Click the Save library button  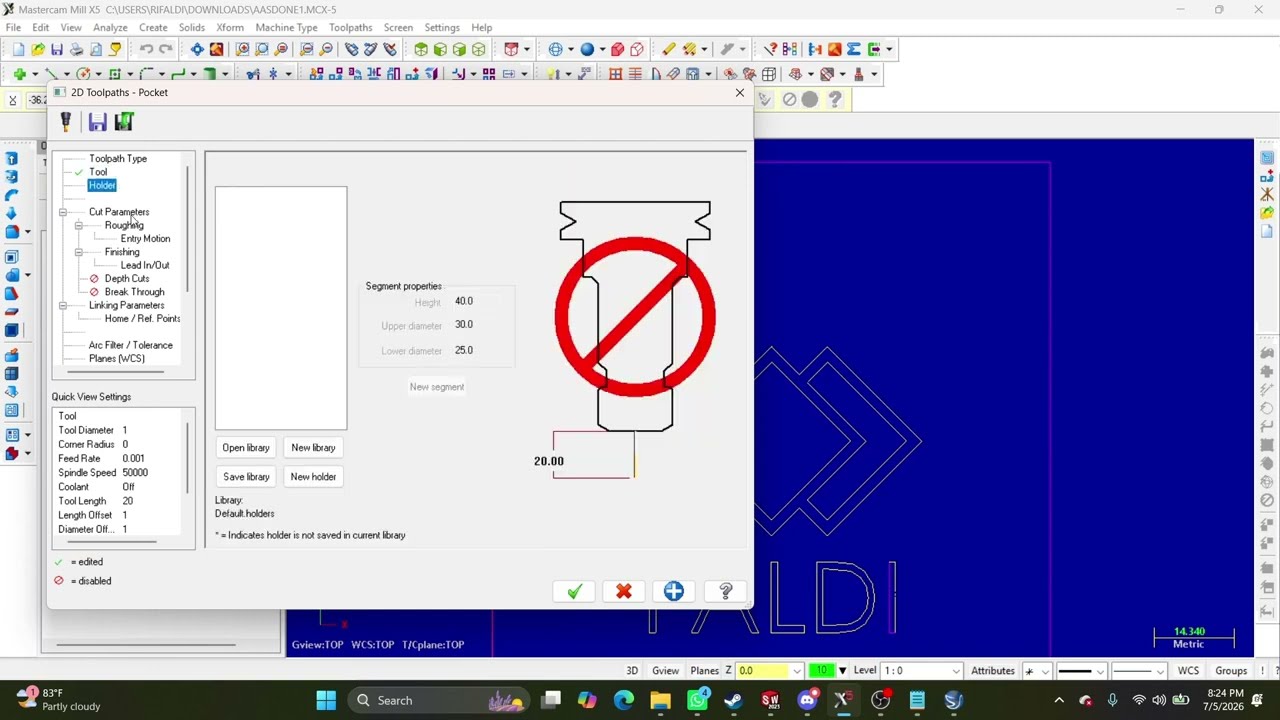246,477
